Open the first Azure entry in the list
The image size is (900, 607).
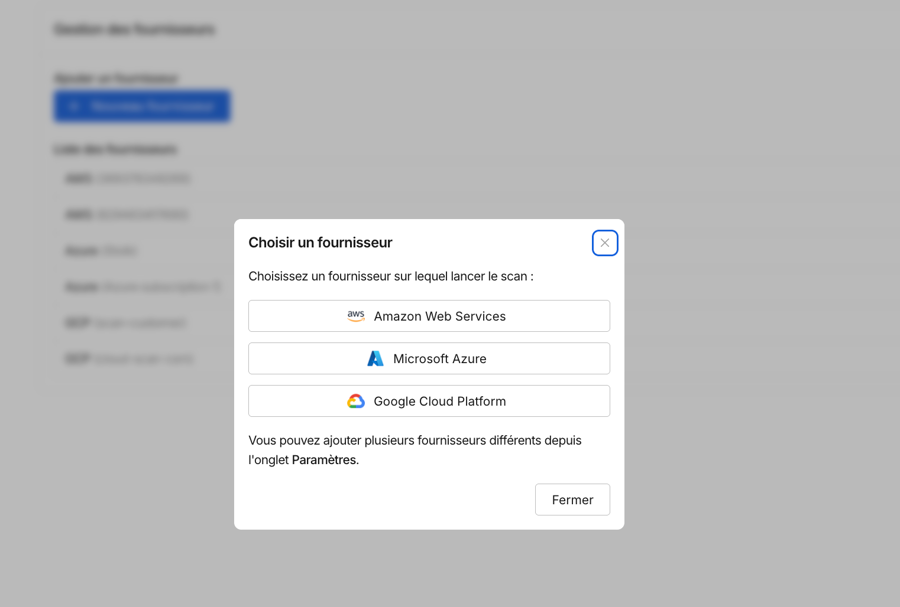(101, 251)
